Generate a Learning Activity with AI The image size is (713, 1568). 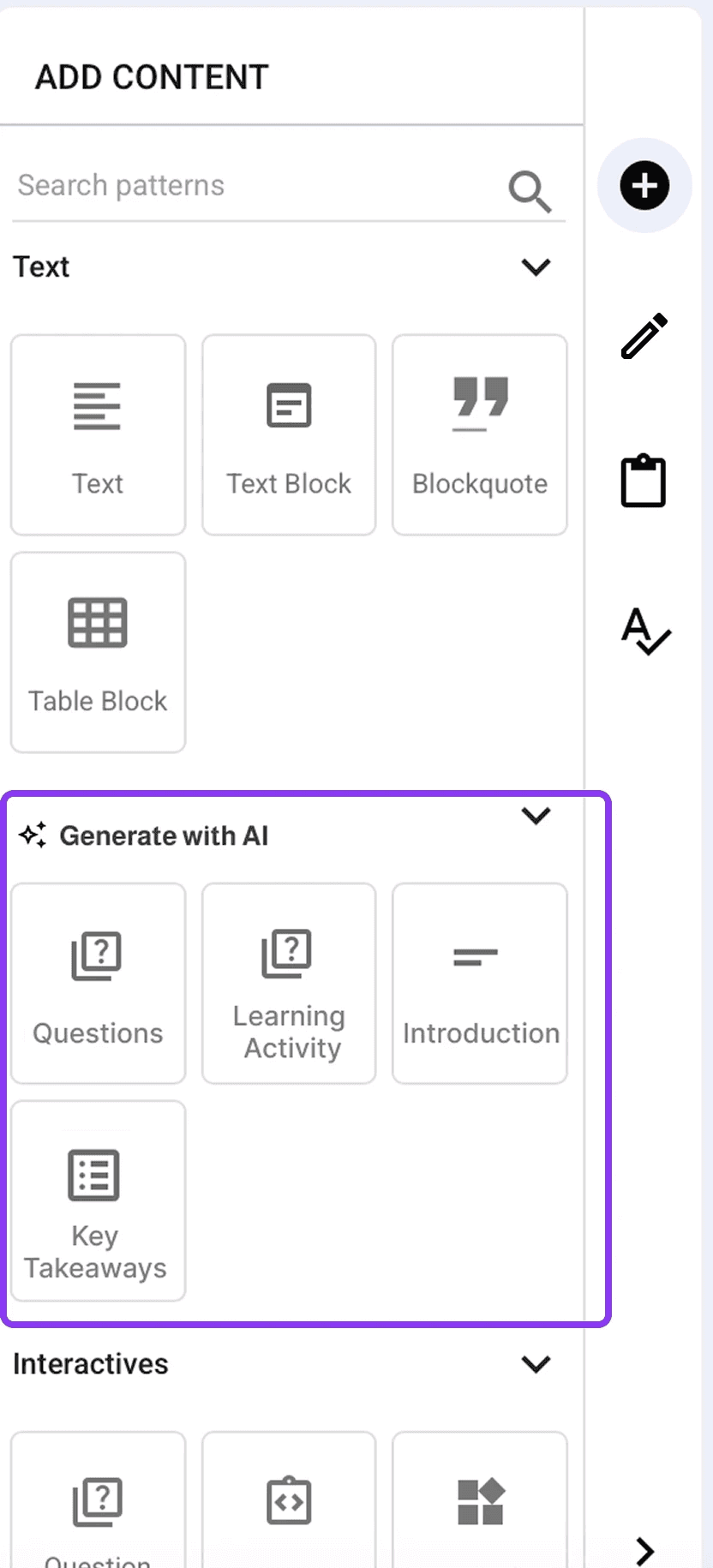(289, 984)
